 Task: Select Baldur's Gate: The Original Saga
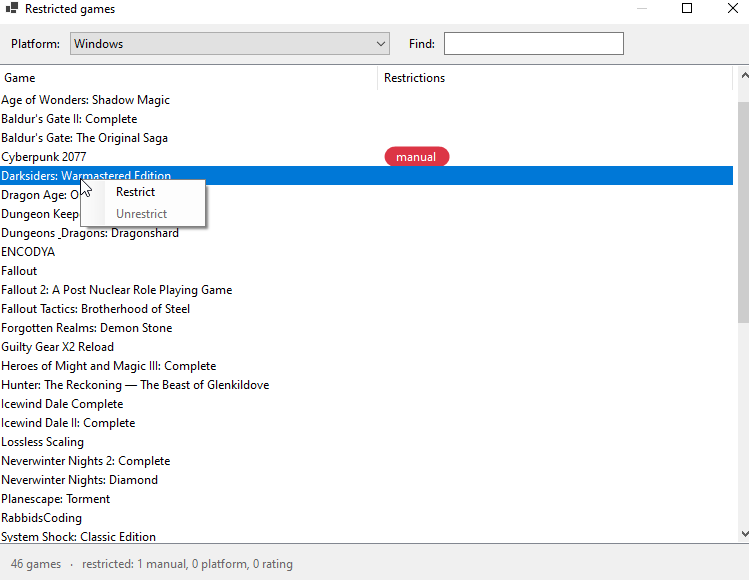366,138
